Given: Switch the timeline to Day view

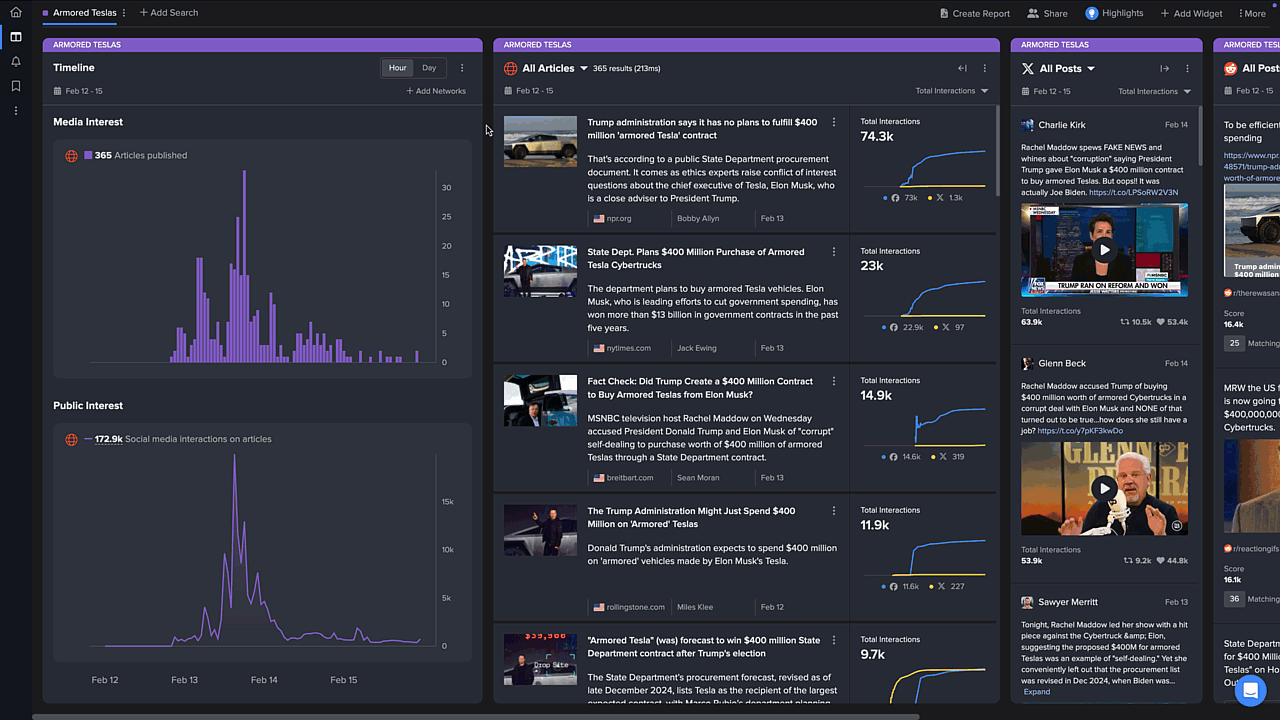Looking at the screenshot, I should click(429, 68).
